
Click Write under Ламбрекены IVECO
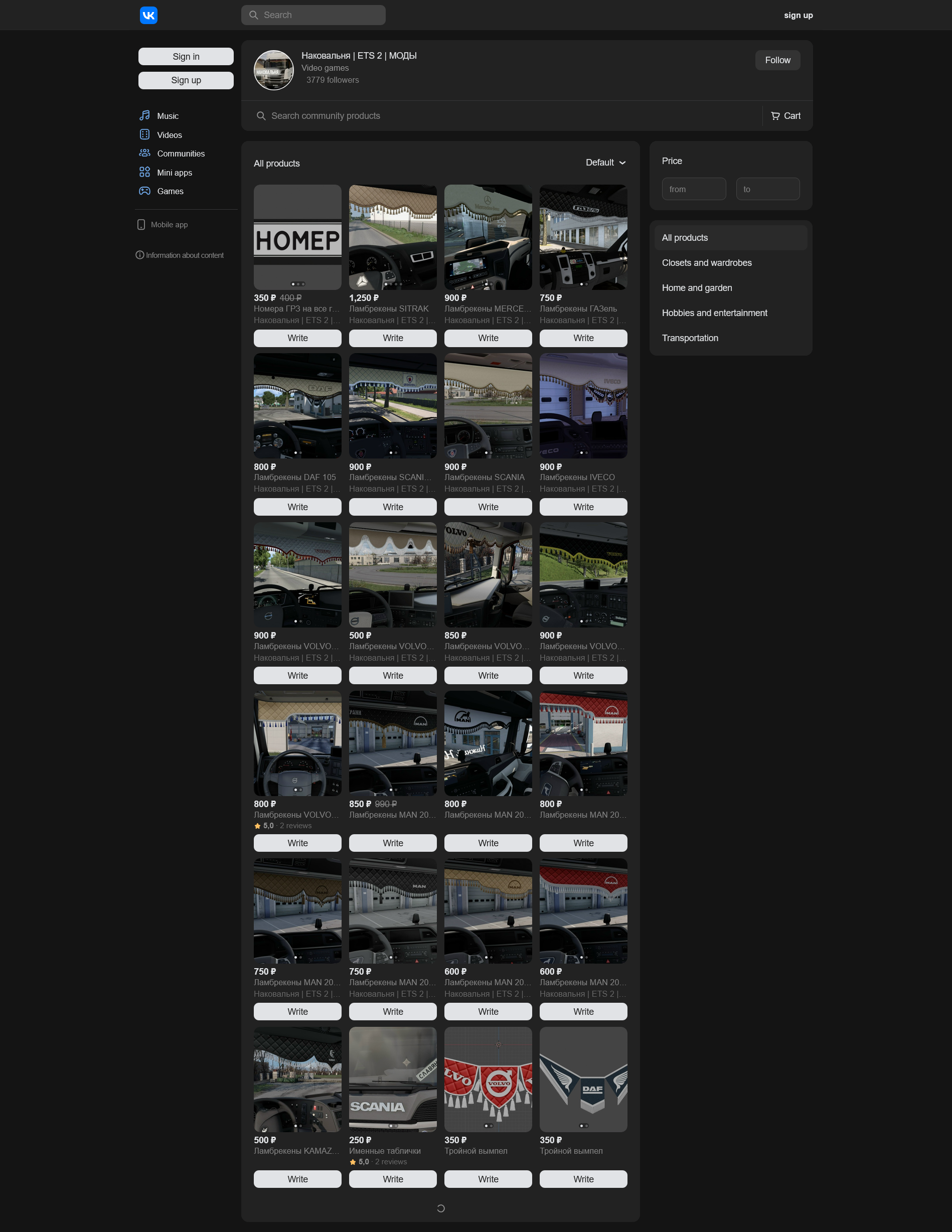click(583, 507)
